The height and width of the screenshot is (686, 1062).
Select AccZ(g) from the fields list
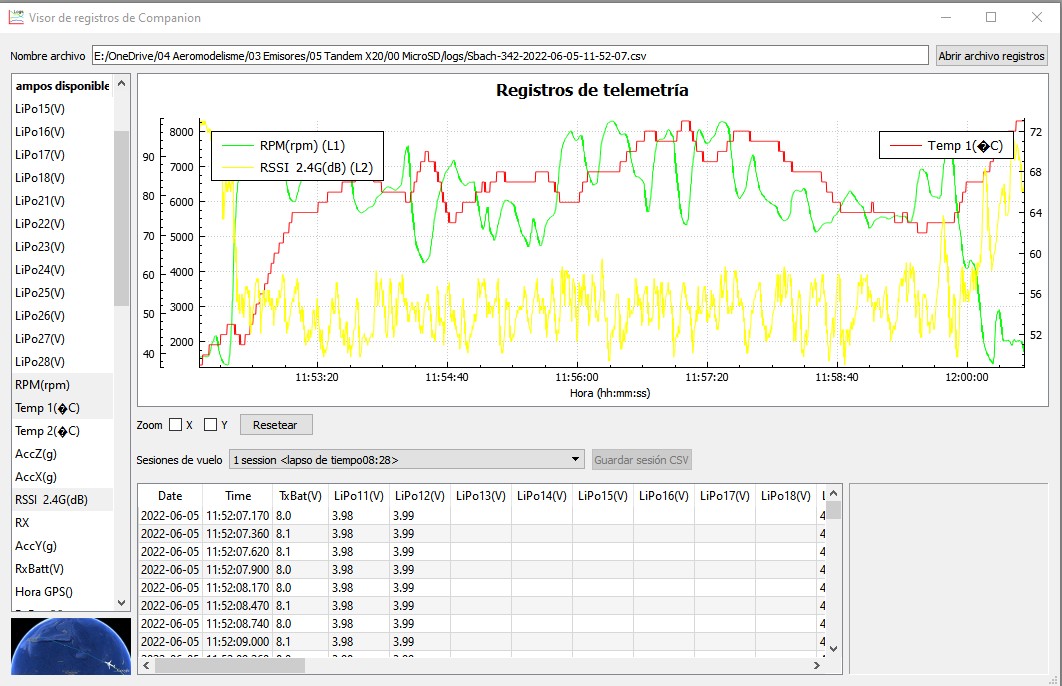click(x=36, y=454)
